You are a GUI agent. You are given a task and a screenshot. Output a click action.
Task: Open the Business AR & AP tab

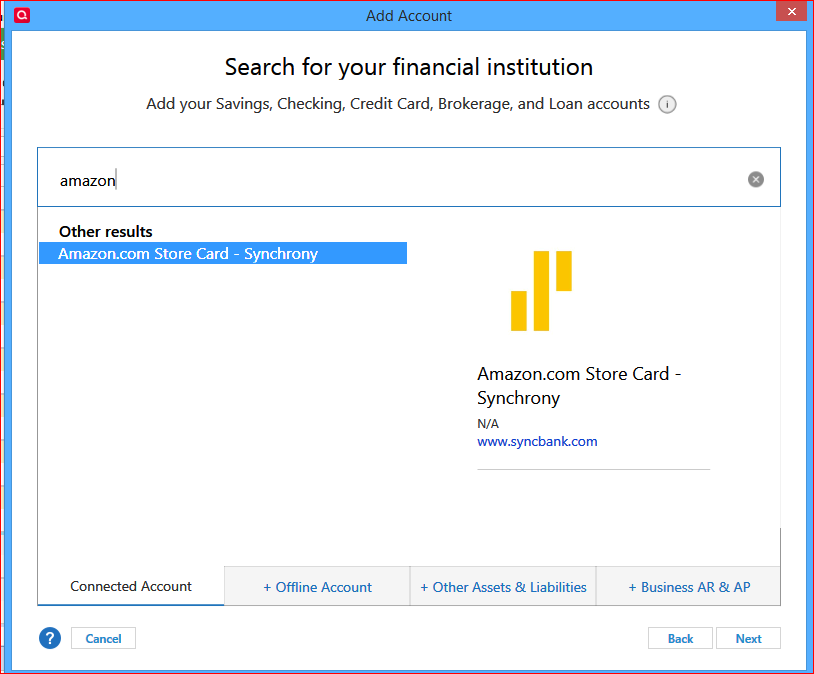coord(689,587)
